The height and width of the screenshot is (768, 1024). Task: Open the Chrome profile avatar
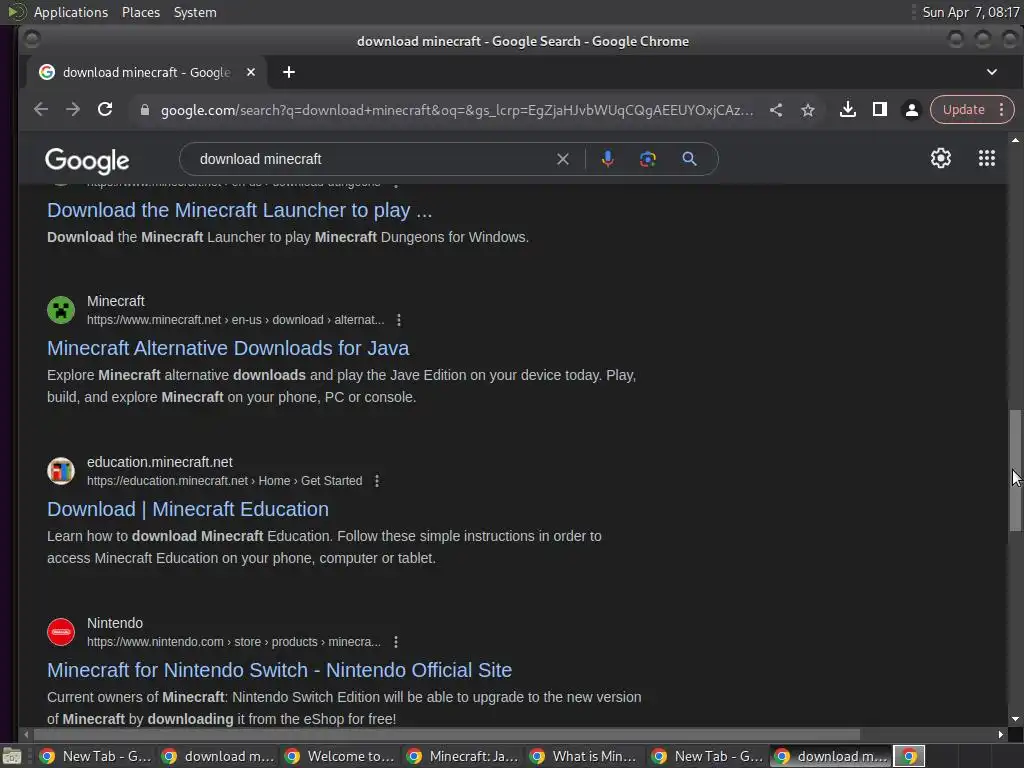[912, 110]
